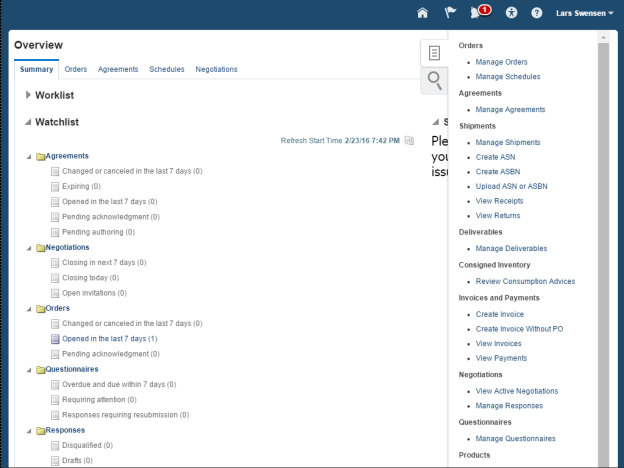Select Opened in the last 7 days (1)
624x468 pixels.
coord(109,339)
